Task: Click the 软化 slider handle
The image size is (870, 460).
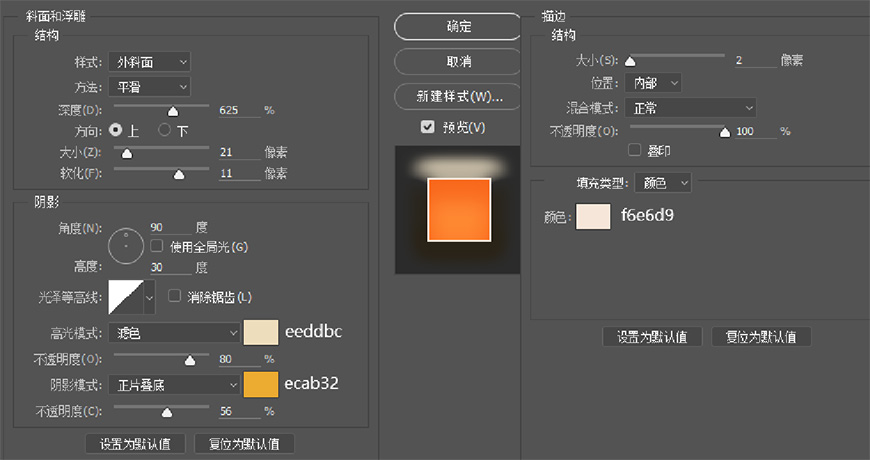Action: 179,175
